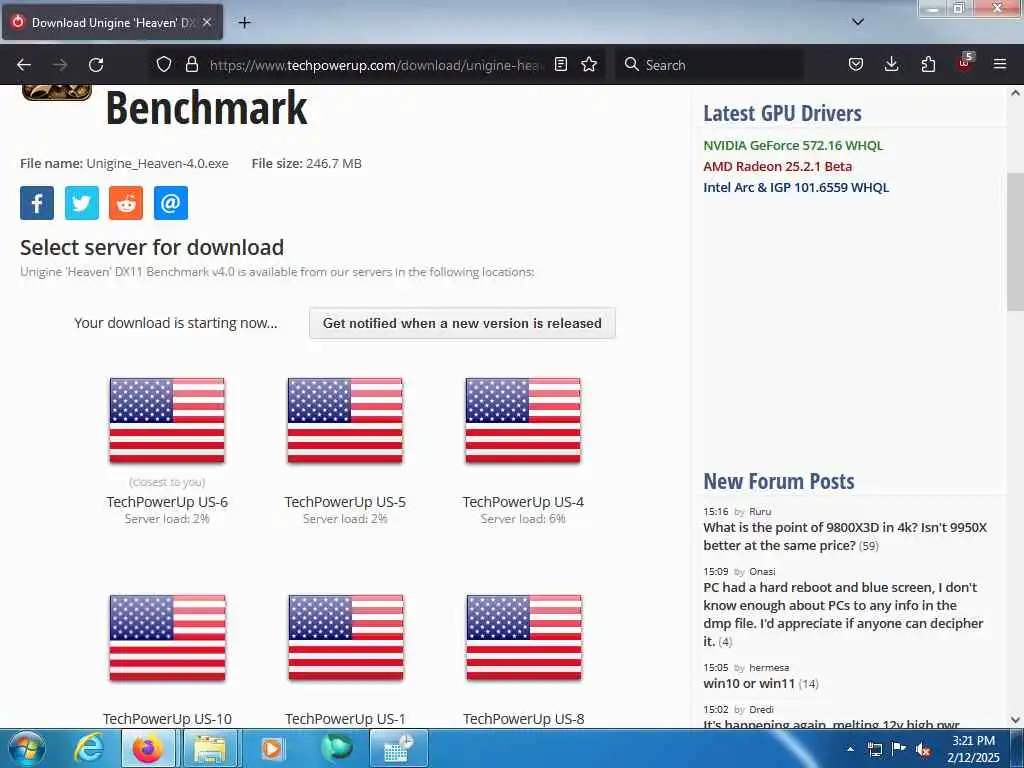1024x768 pixels.
Task: Share the page on Twitter
Action: click(x=82, y=203)
